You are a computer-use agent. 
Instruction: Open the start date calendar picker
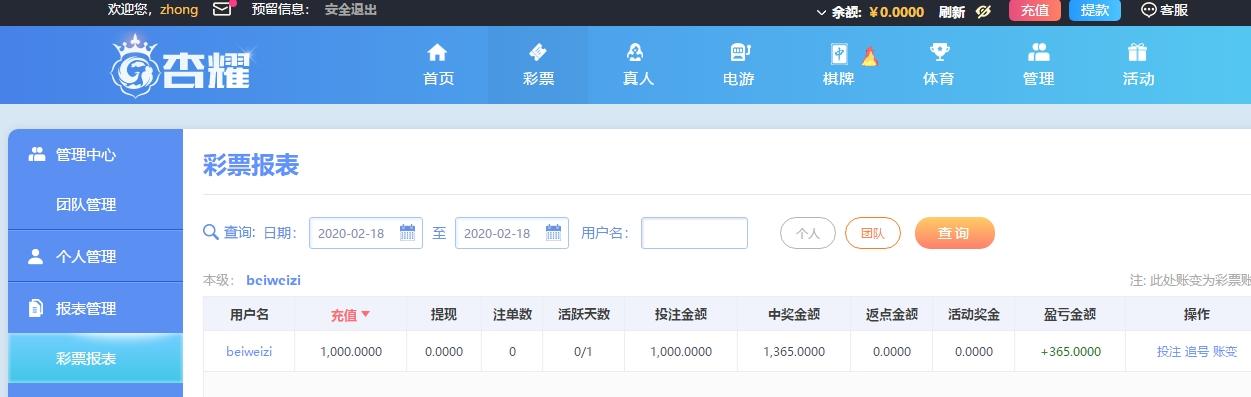click(x=407, y=233)
